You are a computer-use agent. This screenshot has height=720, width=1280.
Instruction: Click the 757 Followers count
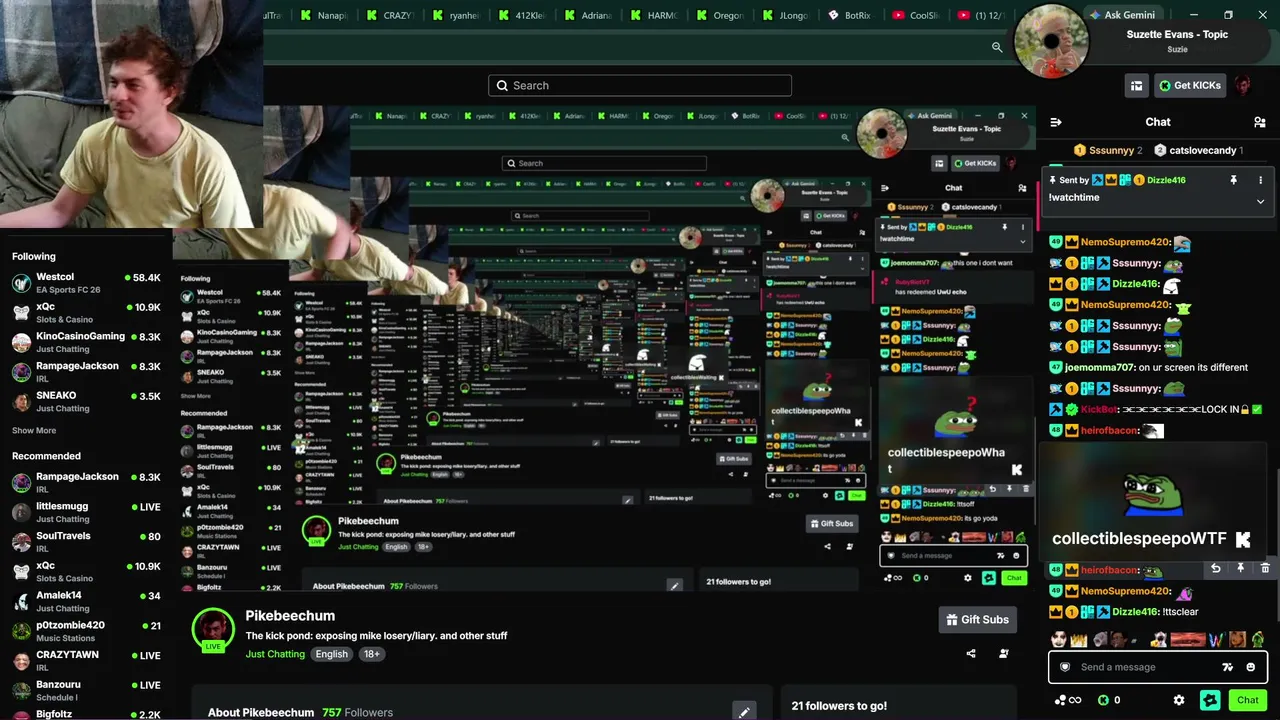[357, 713]
